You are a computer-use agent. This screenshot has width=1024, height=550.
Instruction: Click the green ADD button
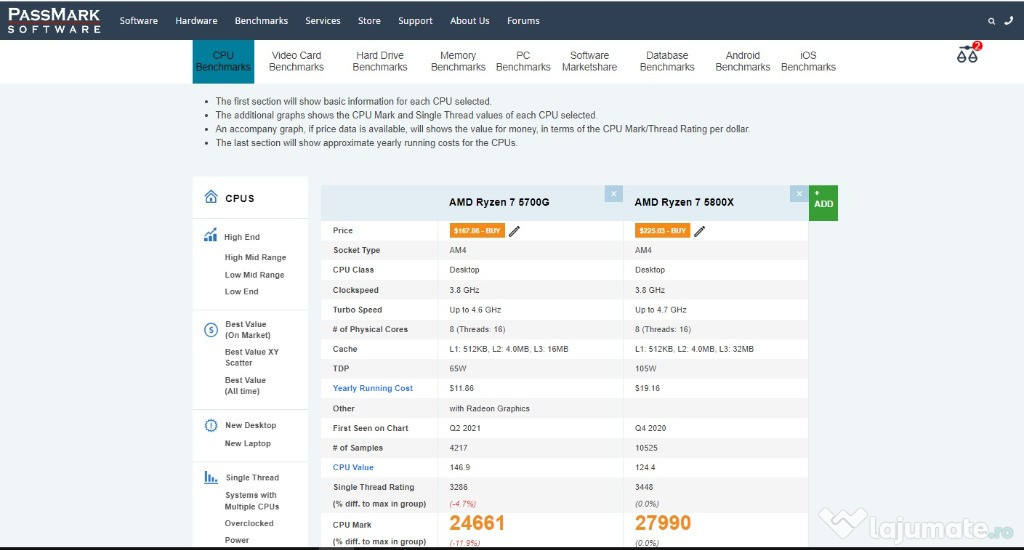coord(823,203)
